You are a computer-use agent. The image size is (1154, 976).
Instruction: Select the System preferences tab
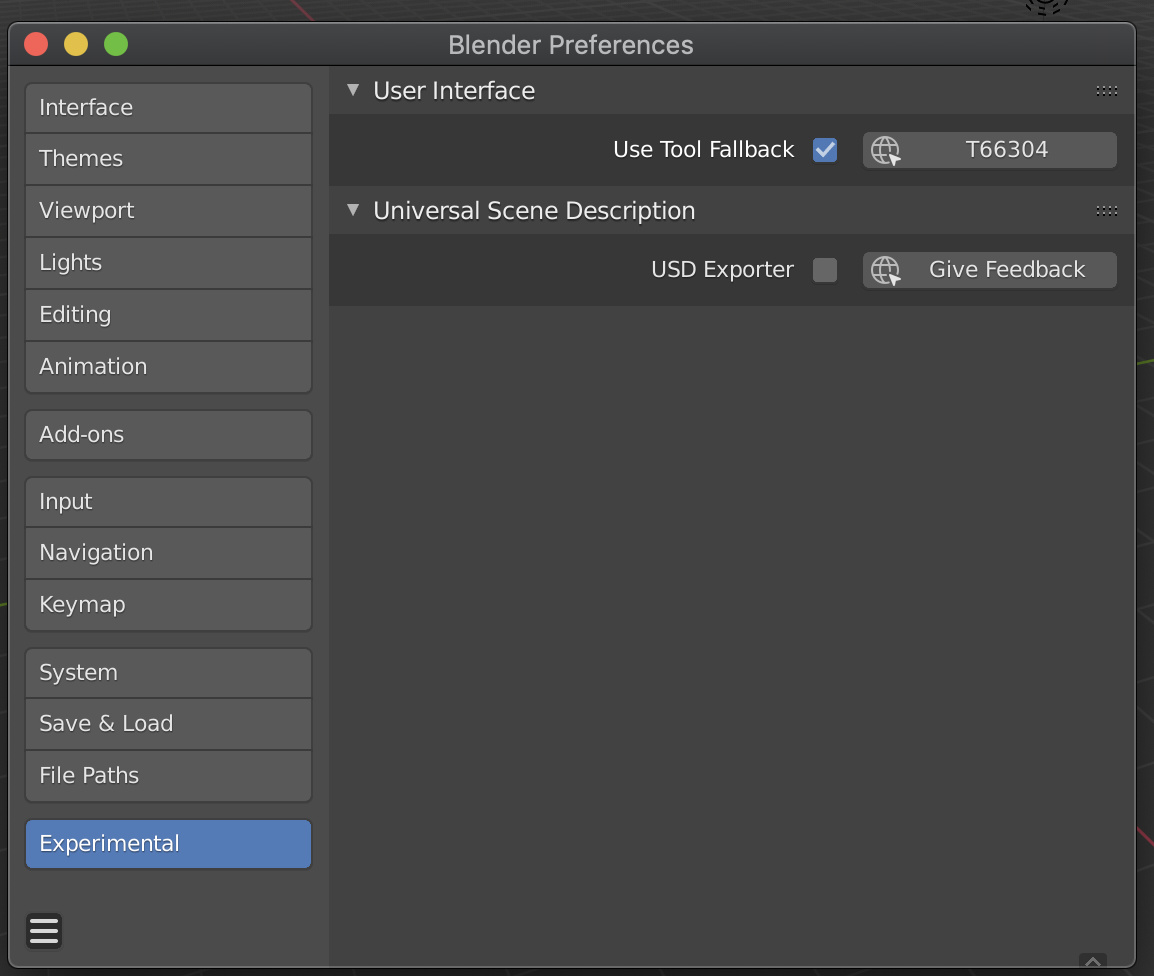(168, 672)
